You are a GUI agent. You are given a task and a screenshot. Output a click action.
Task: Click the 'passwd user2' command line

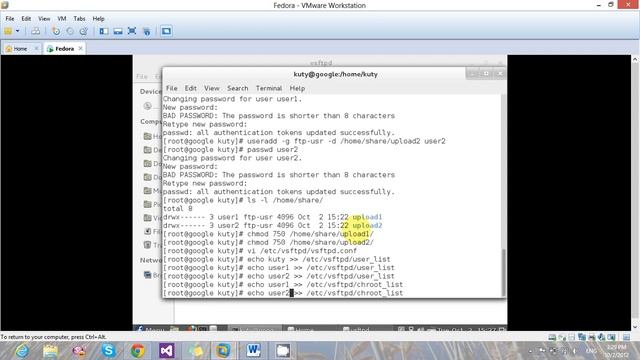[x=231, y=149]
